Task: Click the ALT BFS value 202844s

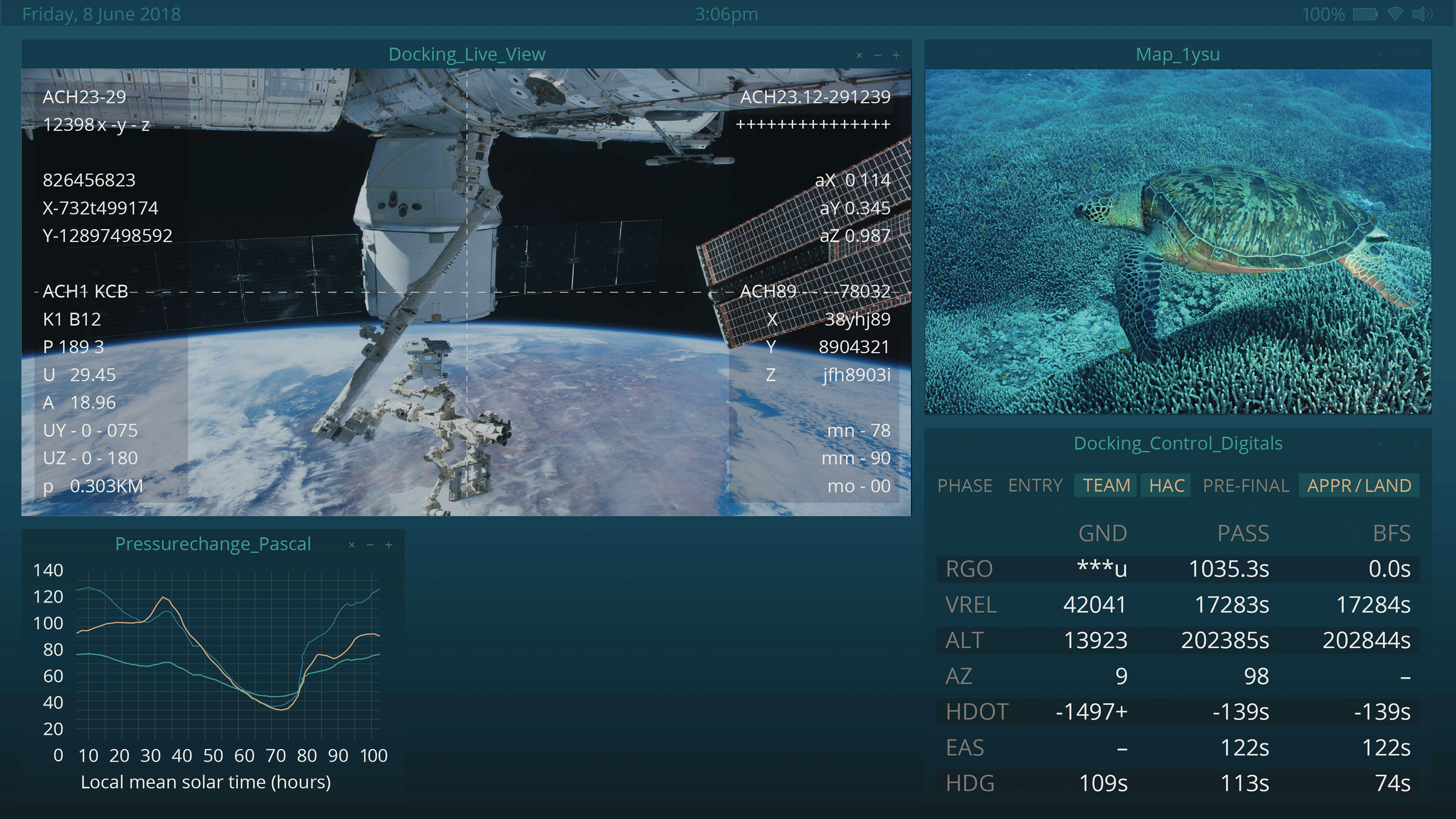Action: [1366, 640]
